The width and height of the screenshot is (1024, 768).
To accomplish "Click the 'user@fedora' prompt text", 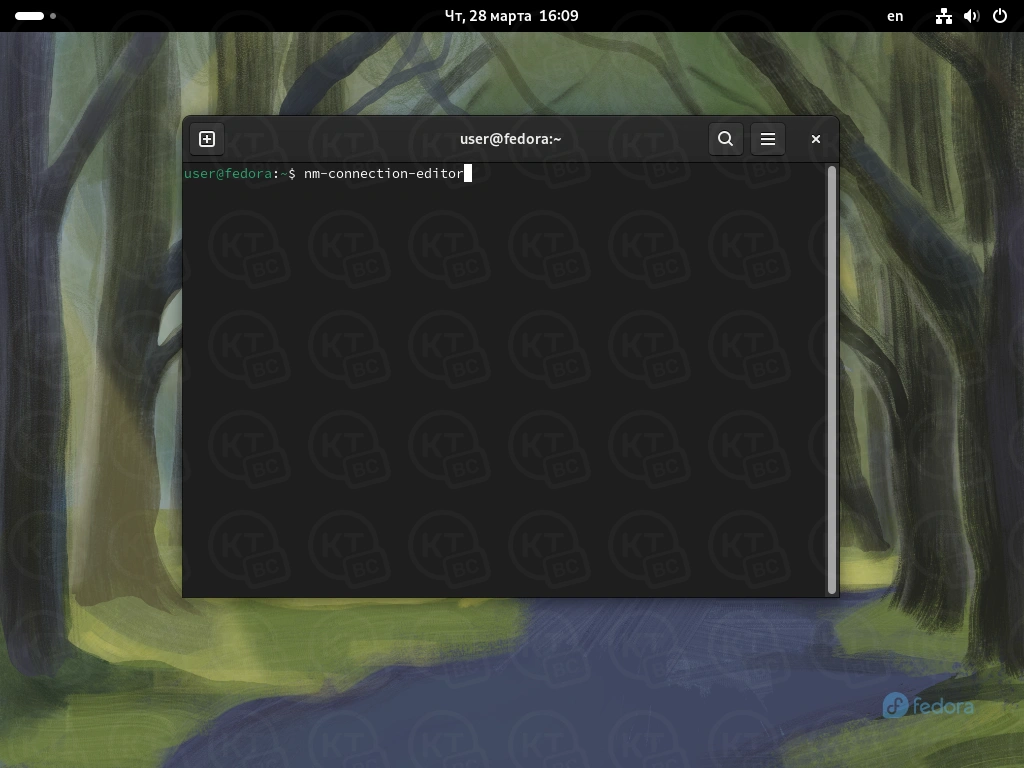I will (x=228, y=174).
